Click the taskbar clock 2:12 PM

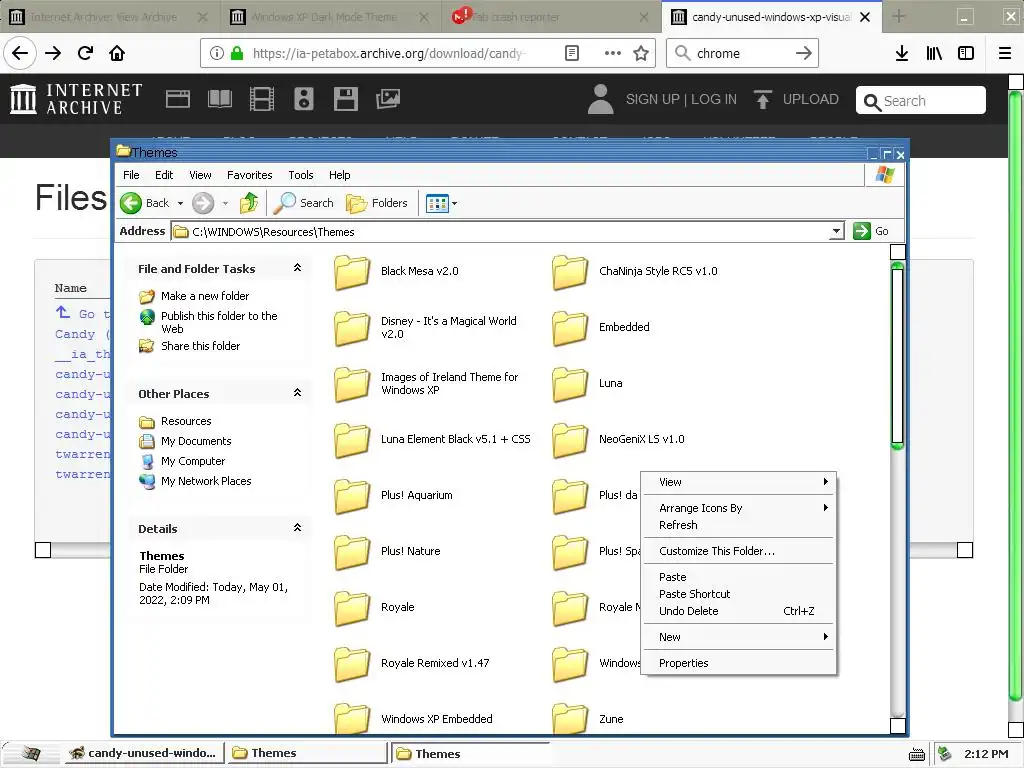click(986, 754)
